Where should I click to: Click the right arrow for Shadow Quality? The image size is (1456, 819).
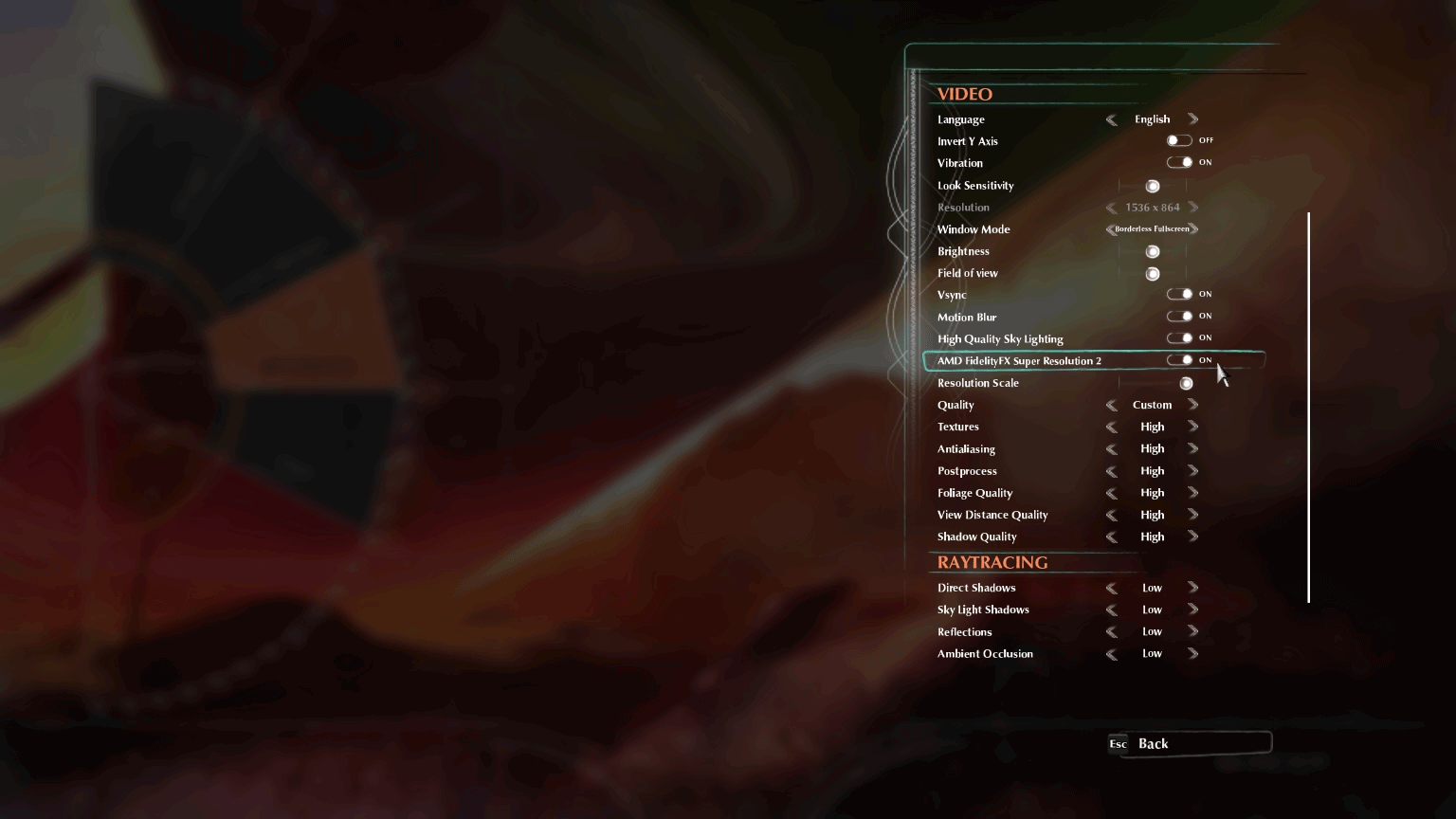coord(1193,537)
